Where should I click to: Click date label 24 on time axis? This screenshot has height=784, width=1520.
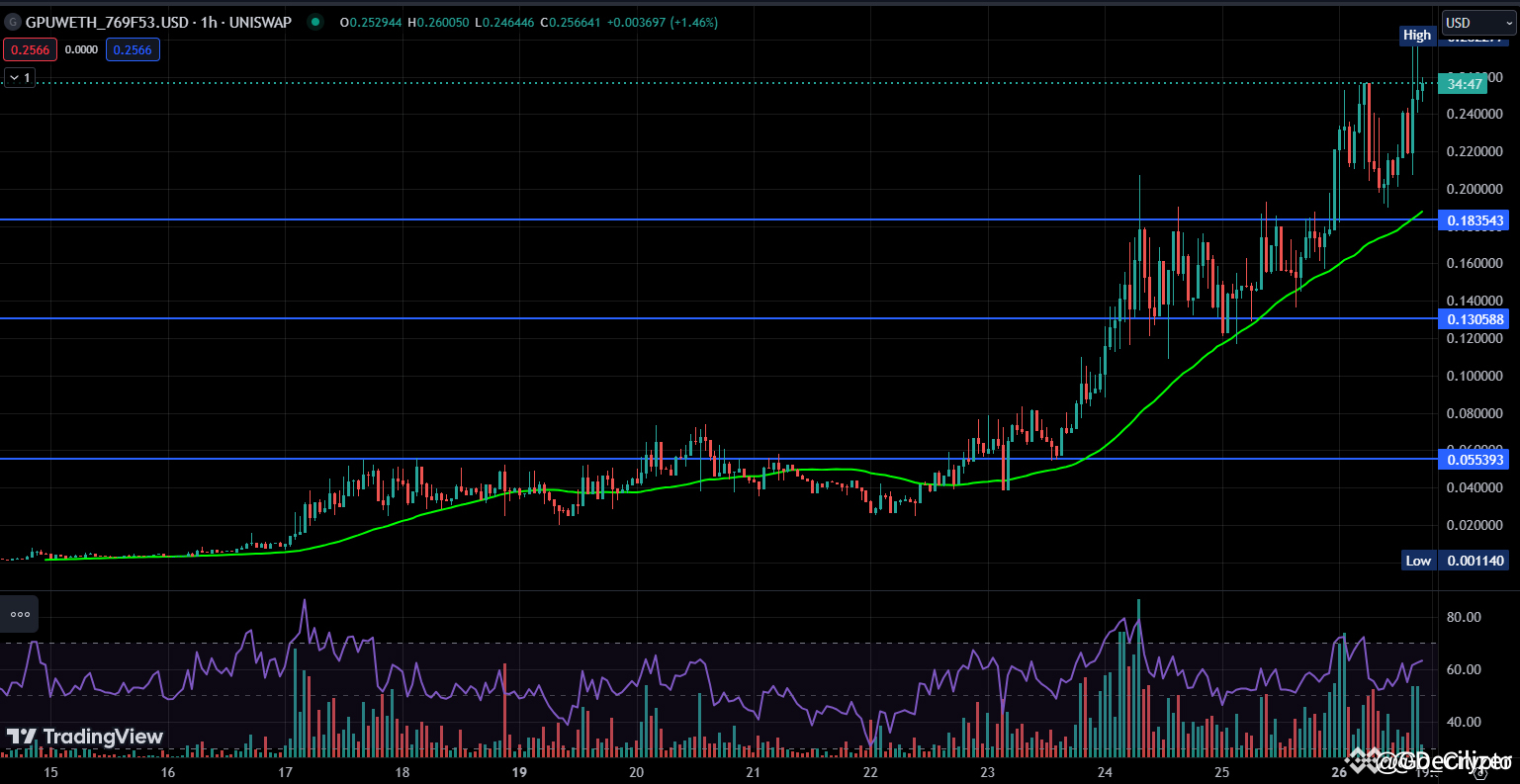point(1106,772)
